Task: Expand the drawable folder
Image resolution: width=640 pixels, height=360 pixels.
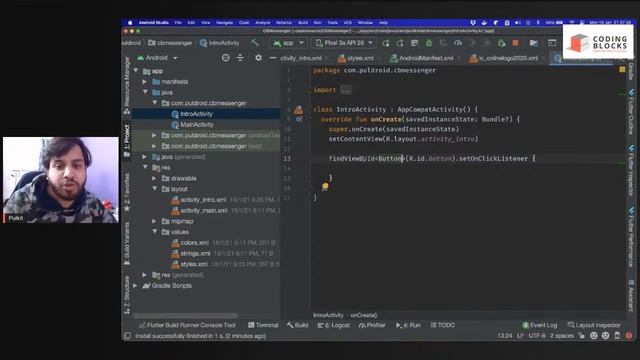Action: 154,178
